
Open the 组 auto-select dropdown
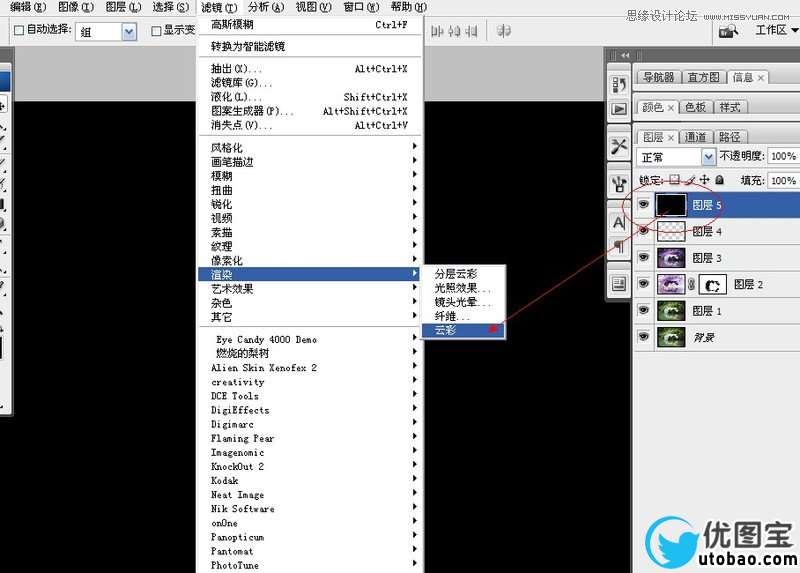128,31
